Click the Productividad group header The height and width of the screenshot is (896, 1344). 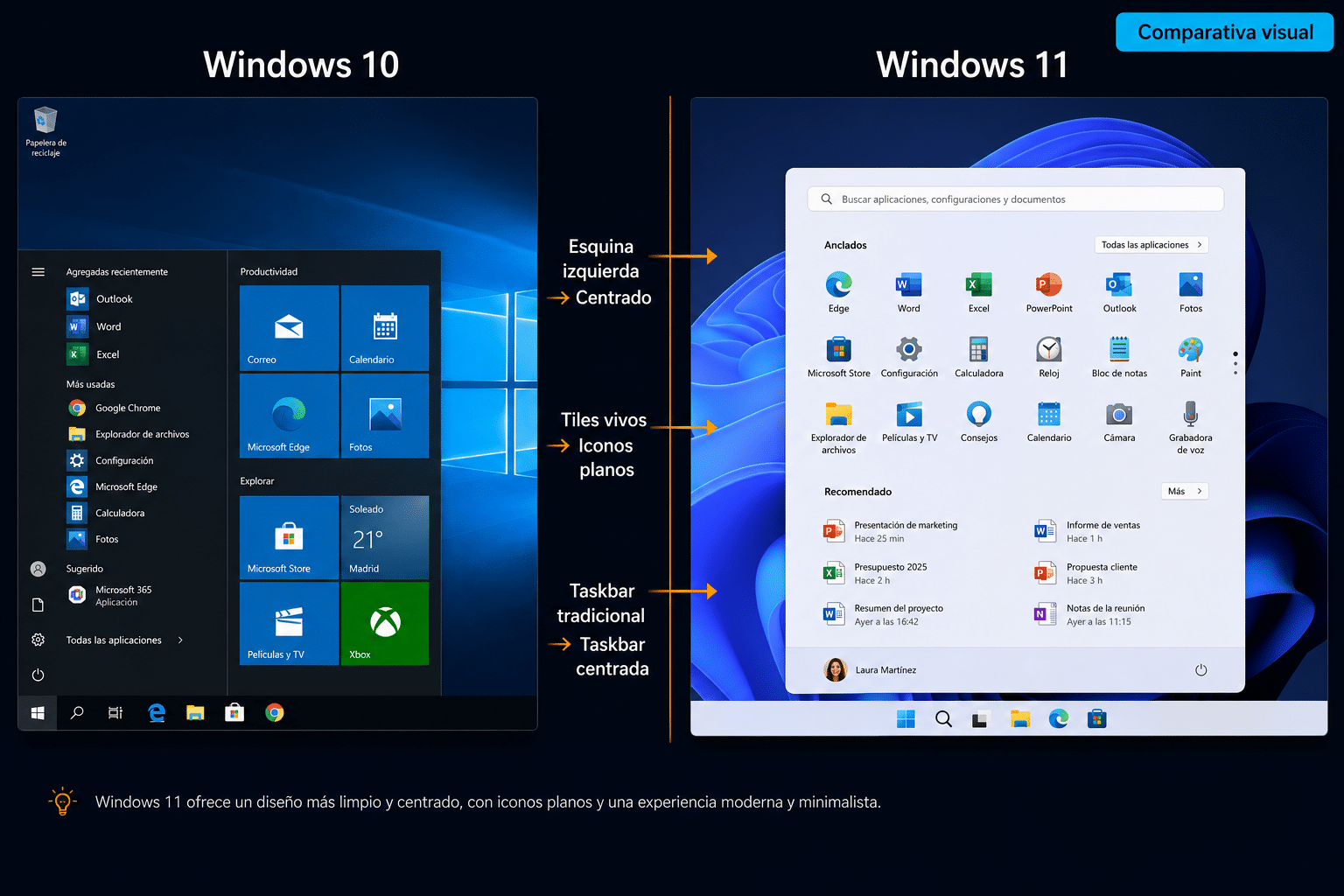[x=269, y=272]
